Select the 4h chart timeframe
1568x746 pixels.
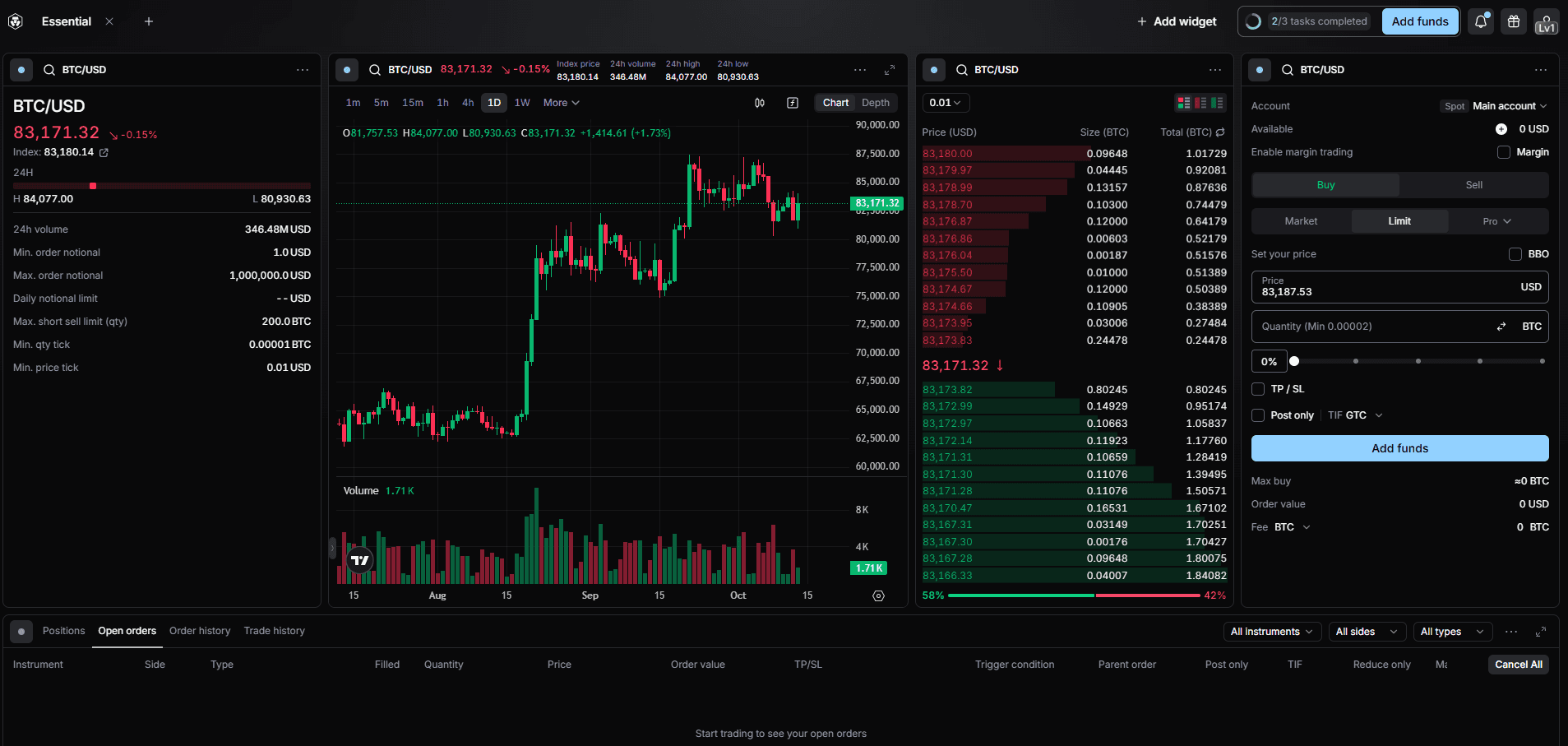[x=468, y=103]
